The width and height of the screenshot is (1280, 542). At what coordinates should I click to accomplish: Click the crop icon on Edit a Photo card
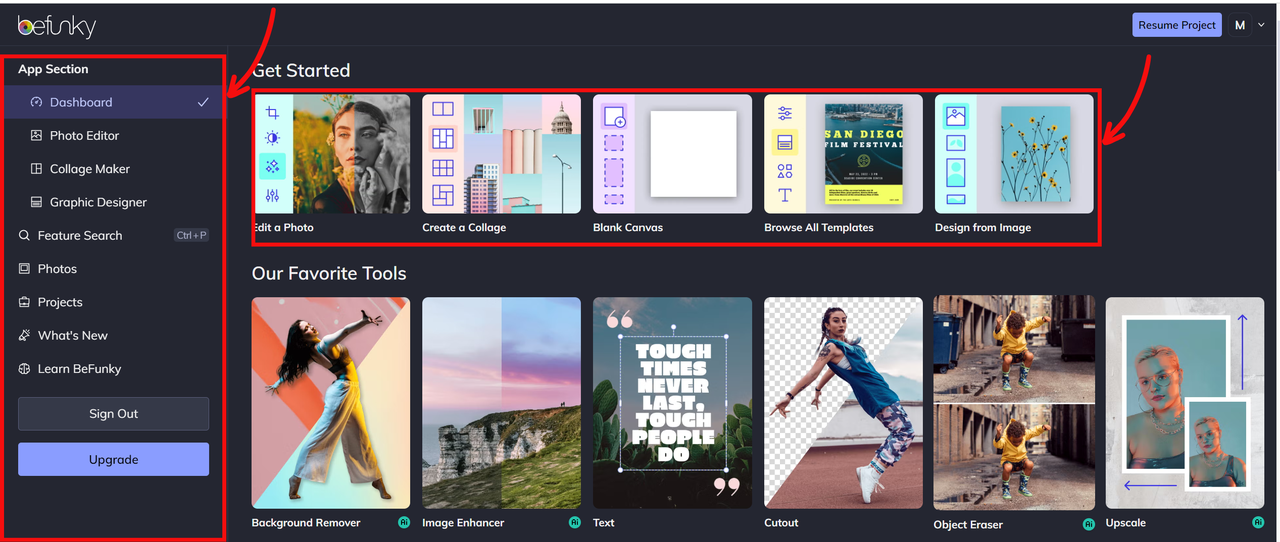pos(272,112)
